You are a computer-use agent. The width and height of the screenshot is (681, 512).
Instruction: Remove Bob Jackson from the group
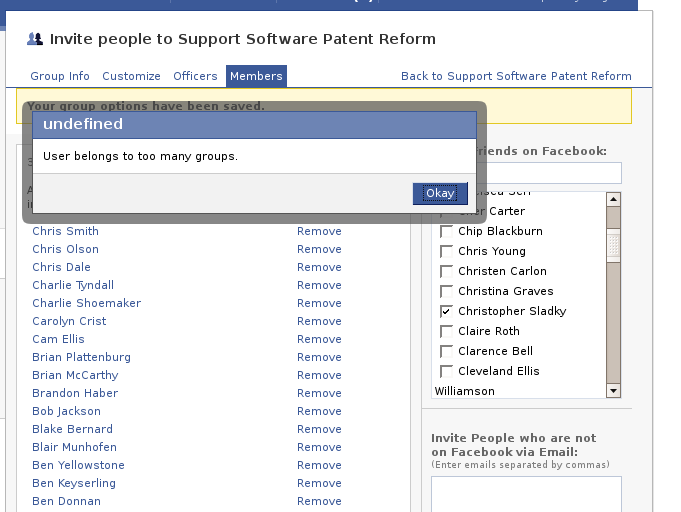[319, 411]
